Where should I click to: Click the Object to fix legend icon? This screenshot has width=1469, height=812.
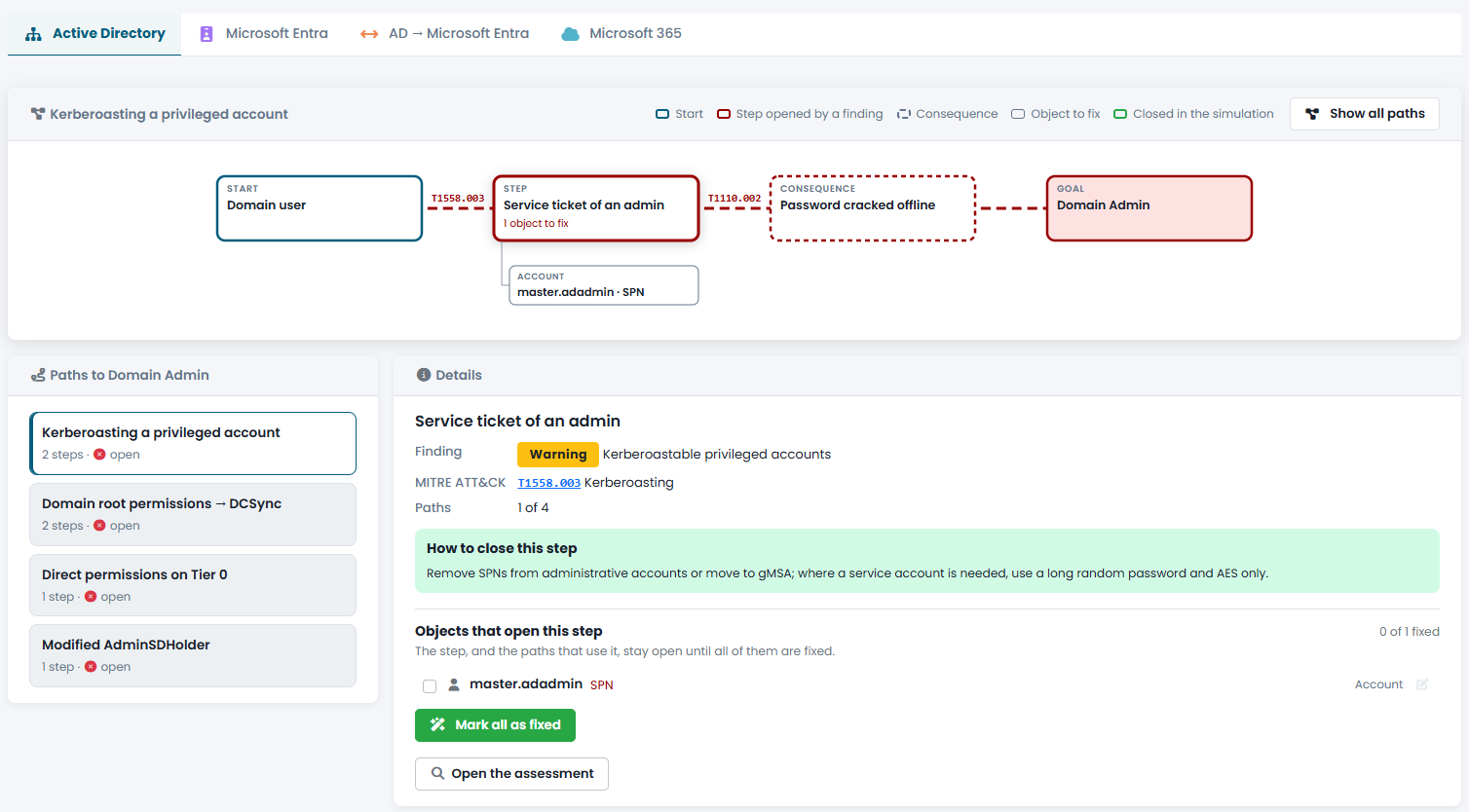point(1018,114)
